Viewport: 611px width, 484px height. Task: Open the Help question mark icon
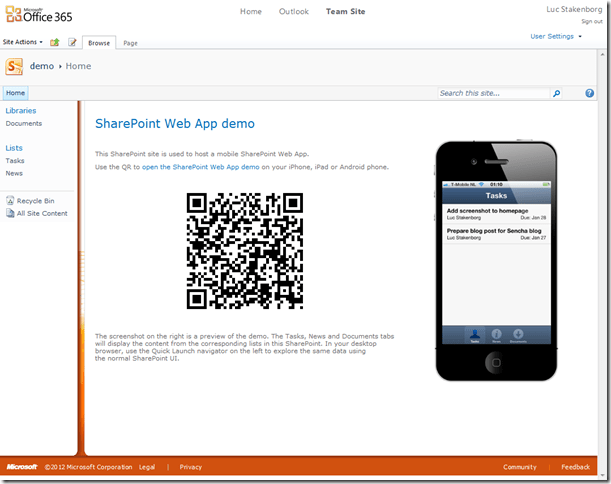pyautogui.click(x=589, y=93)
